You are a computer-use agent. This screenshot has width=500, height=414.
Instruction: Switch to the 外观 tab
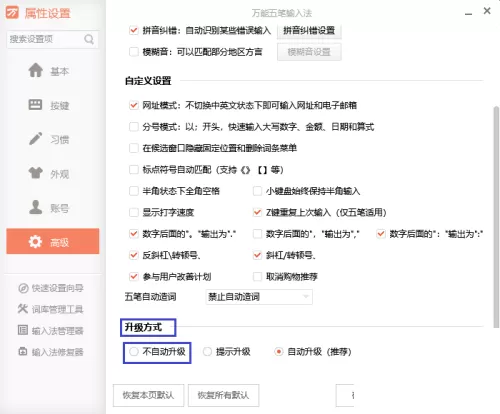coord(53,173)
